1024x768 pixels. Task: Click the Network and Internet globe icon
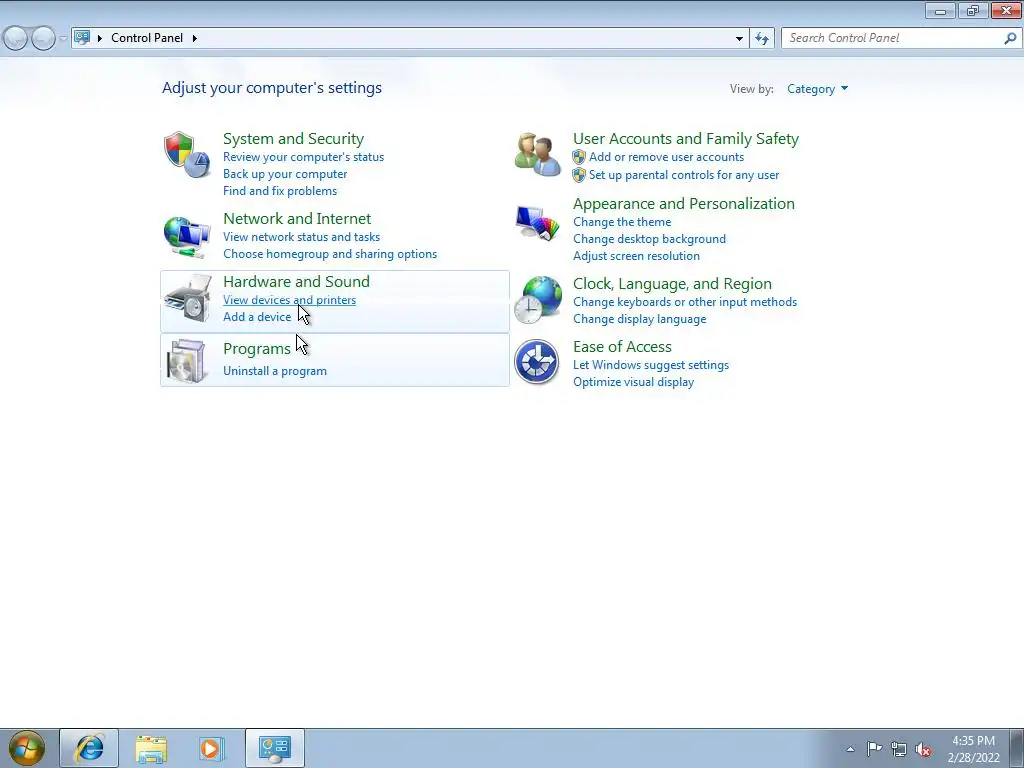click(187, 236)
